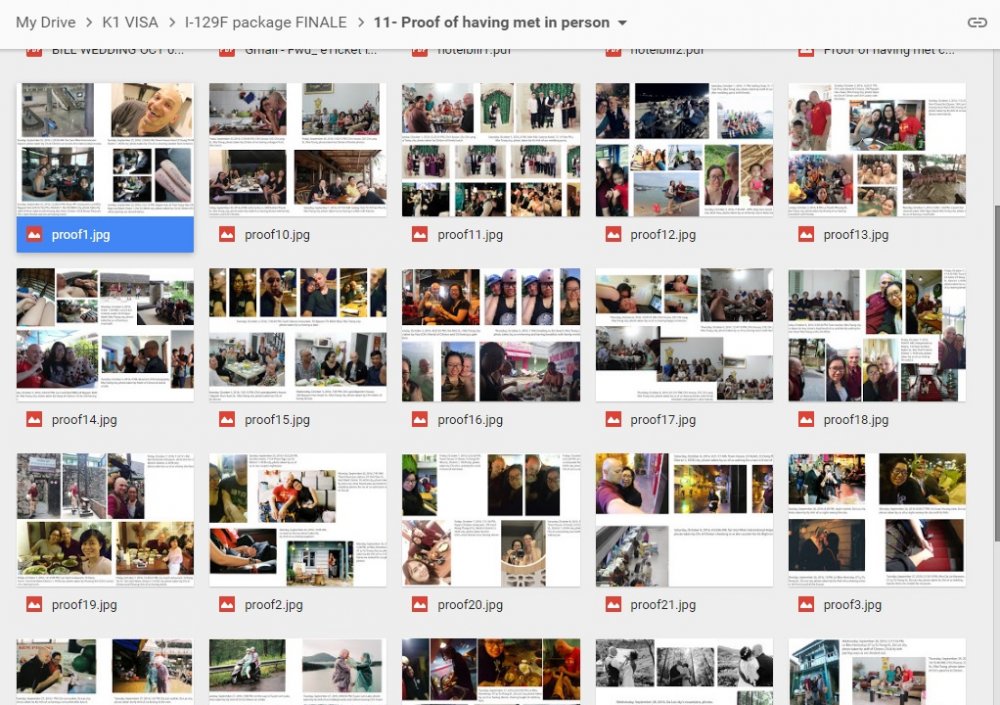Click the proof16.jpg file name
Image resolution: width=1000 pixels, height=705 pixels.
pyautogui.click(x=470, y=420)
